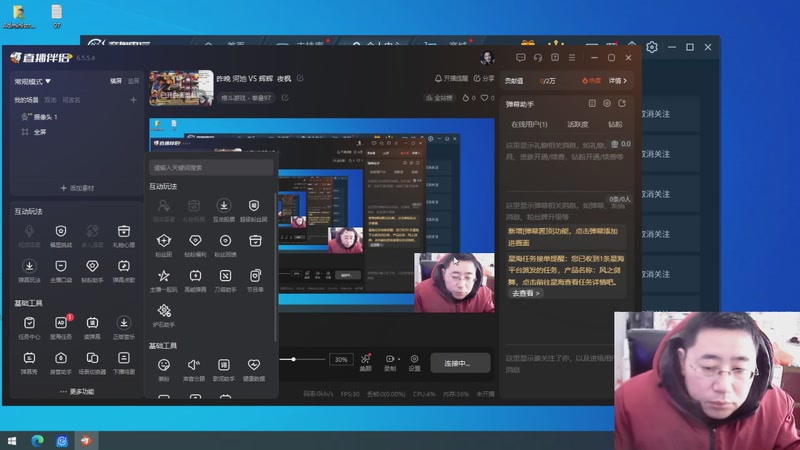
Task: Open 读弹幕 tool
Action: click(x=92, y=327)
